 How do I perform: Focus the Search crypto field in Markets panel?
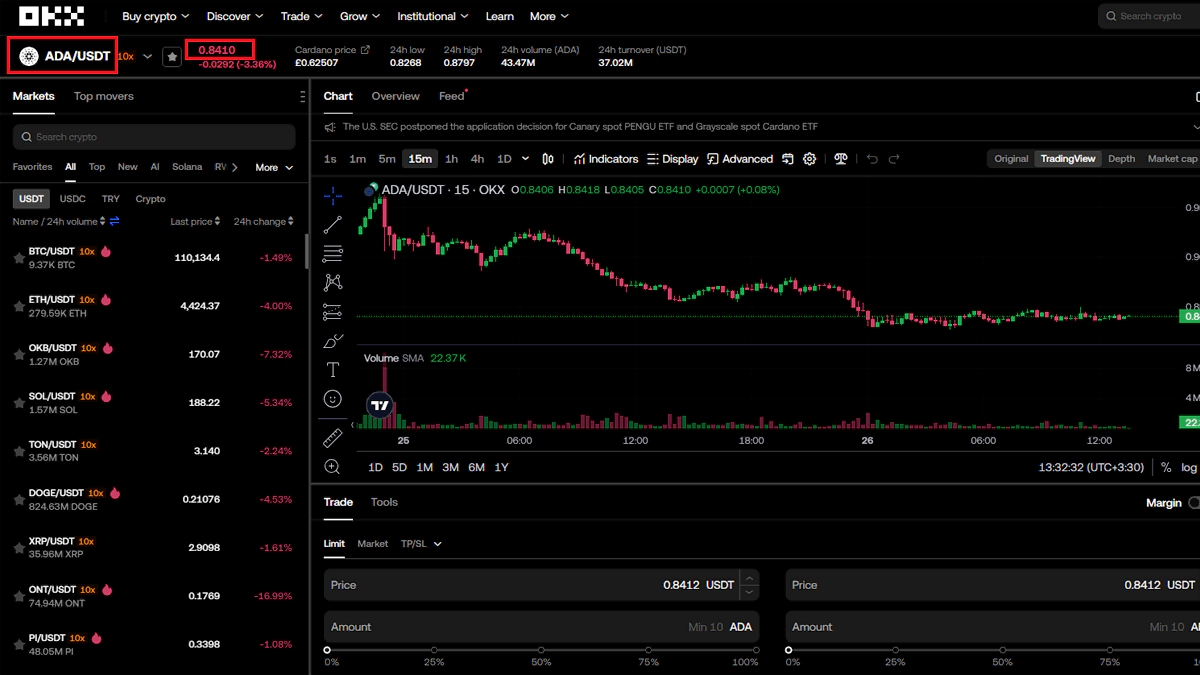tap(154, 137)
